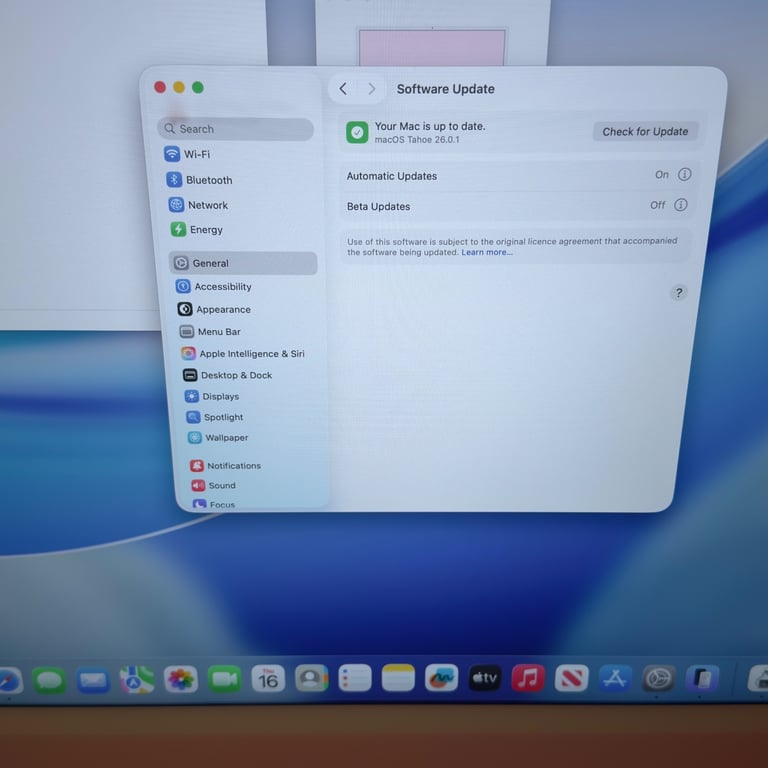Open Sound settings

pos(214,485)
